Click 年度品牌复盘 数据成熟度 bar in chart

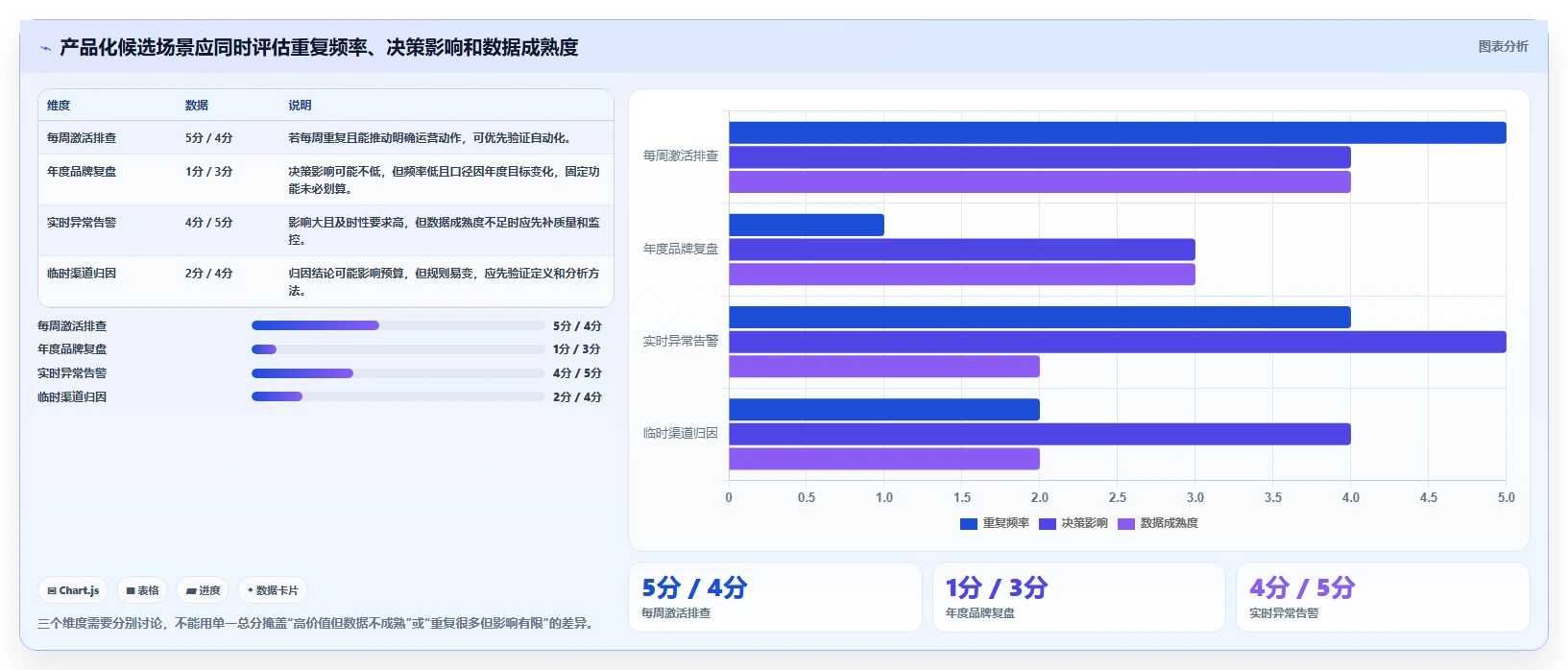click(x=962, y=275)
